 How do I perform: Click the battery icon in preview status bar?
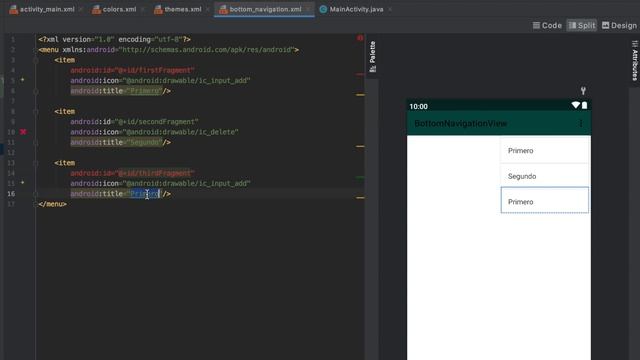(x=584, y=105)
